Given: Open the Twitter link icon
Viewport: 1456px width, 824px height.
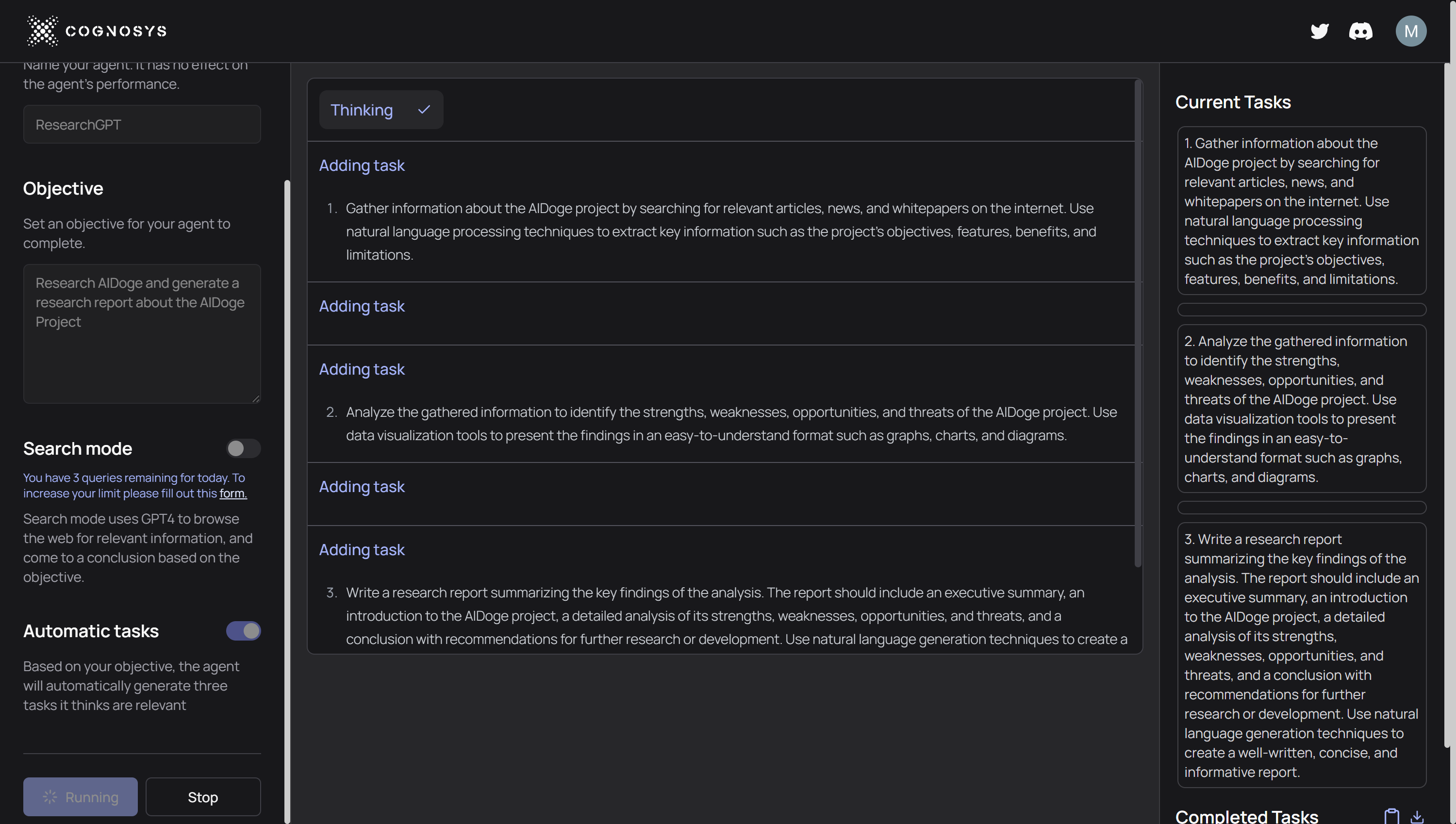Looking at the screenshot, I should click(x=1319, y=31).
